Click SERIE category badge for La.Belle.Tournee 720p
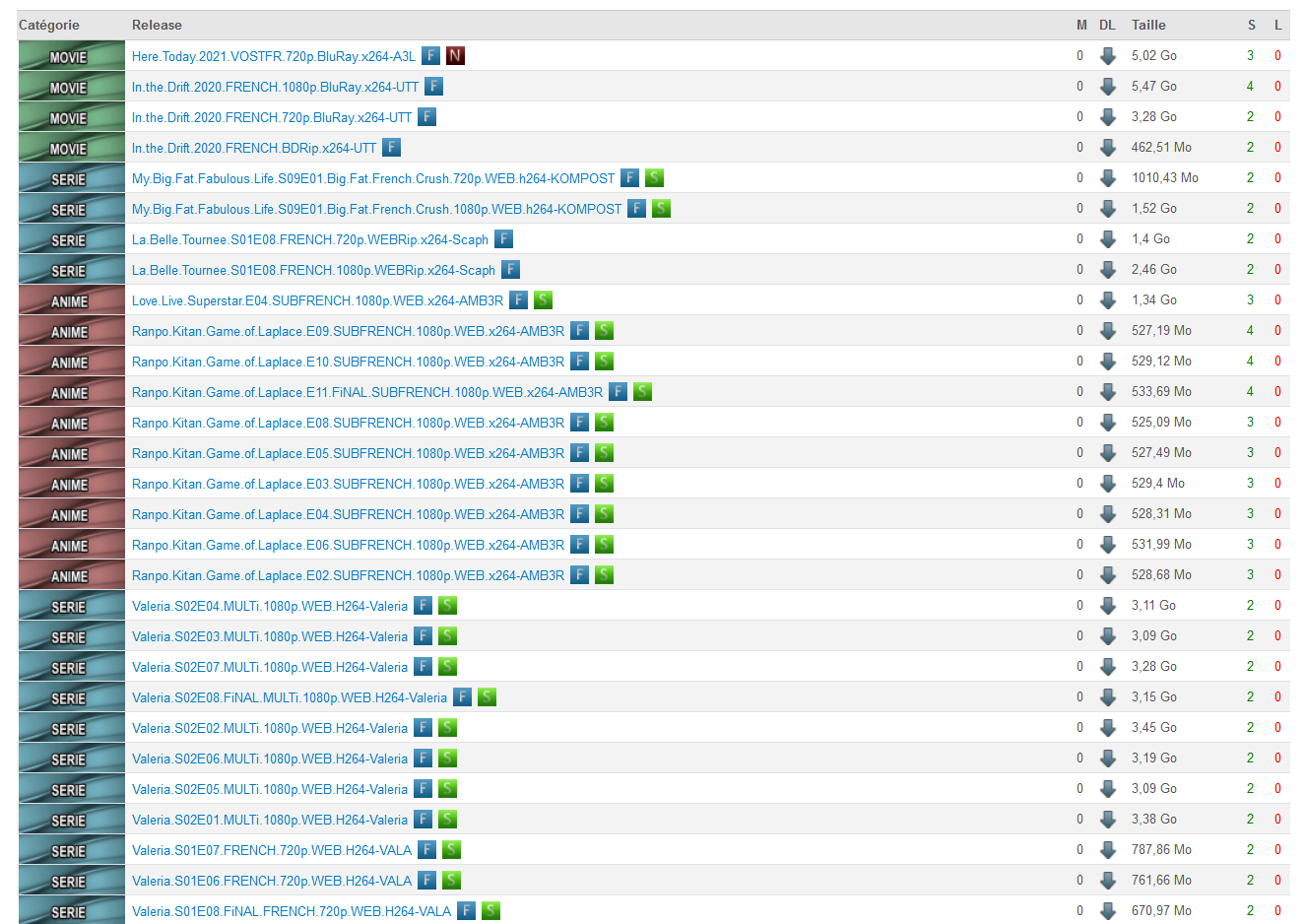Viewport: 1306px width, 924px height. [x=72, y=239]
